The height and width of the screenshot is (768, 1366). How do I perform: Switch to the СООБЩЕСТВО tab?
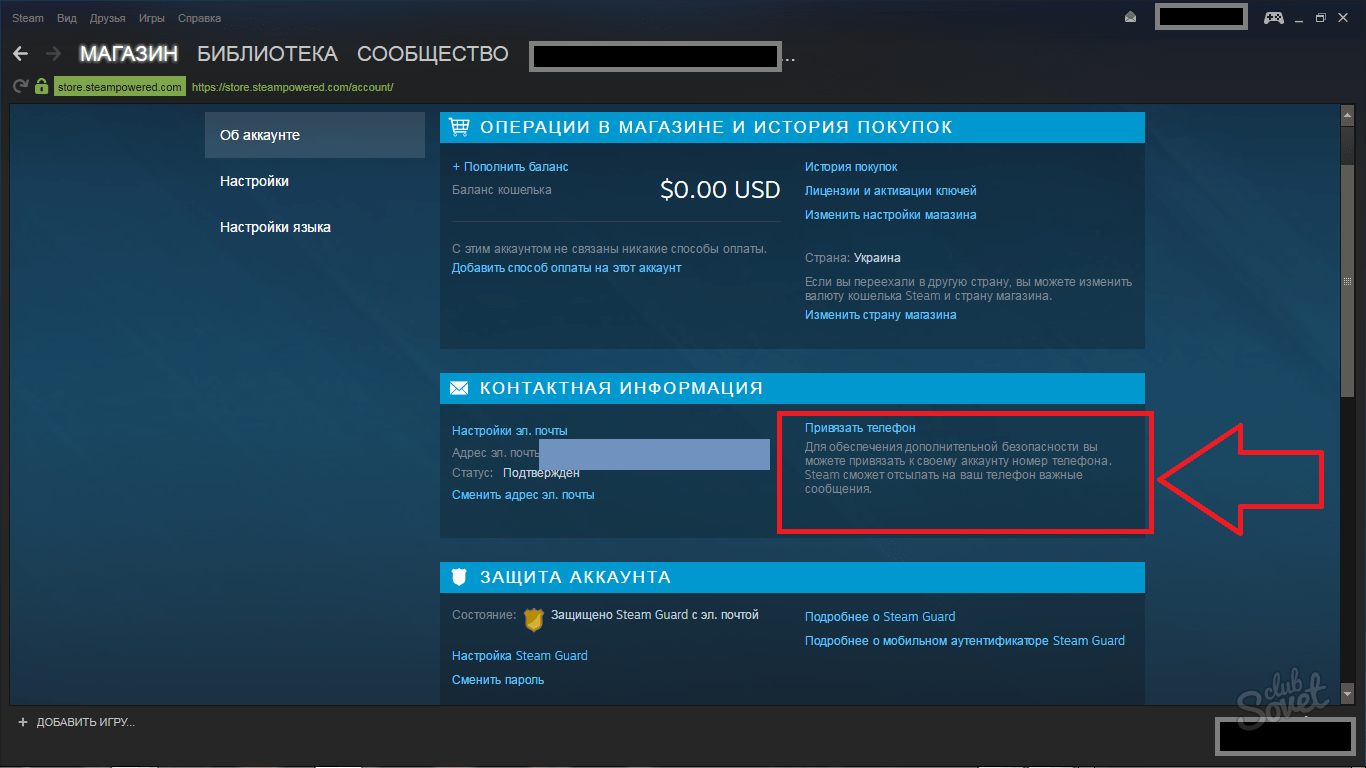[432, 54]
